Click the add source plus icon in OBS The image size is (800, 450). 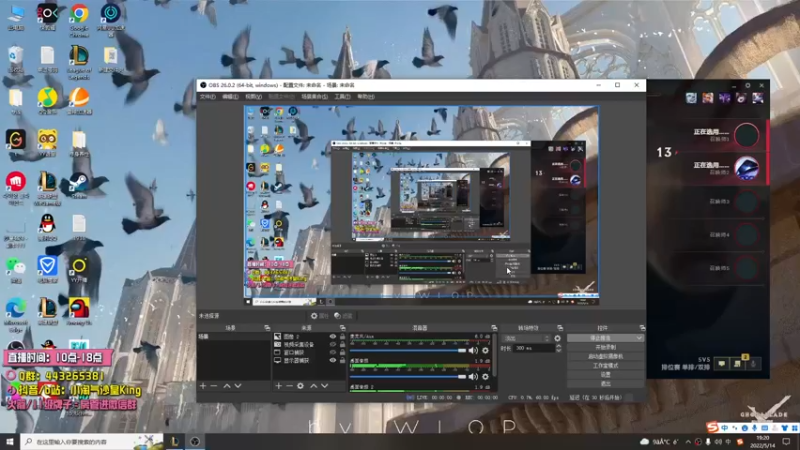279,386
